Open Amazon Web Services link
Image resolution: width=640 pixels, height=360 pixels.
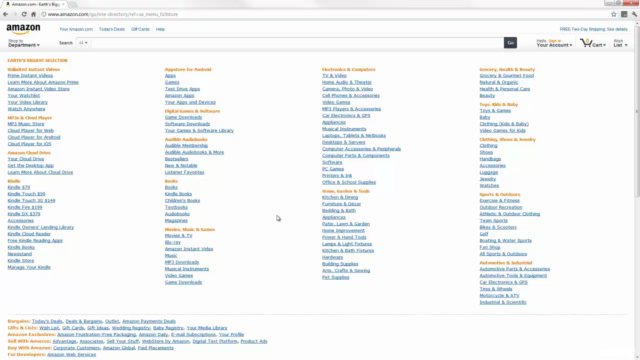point(71,355)
